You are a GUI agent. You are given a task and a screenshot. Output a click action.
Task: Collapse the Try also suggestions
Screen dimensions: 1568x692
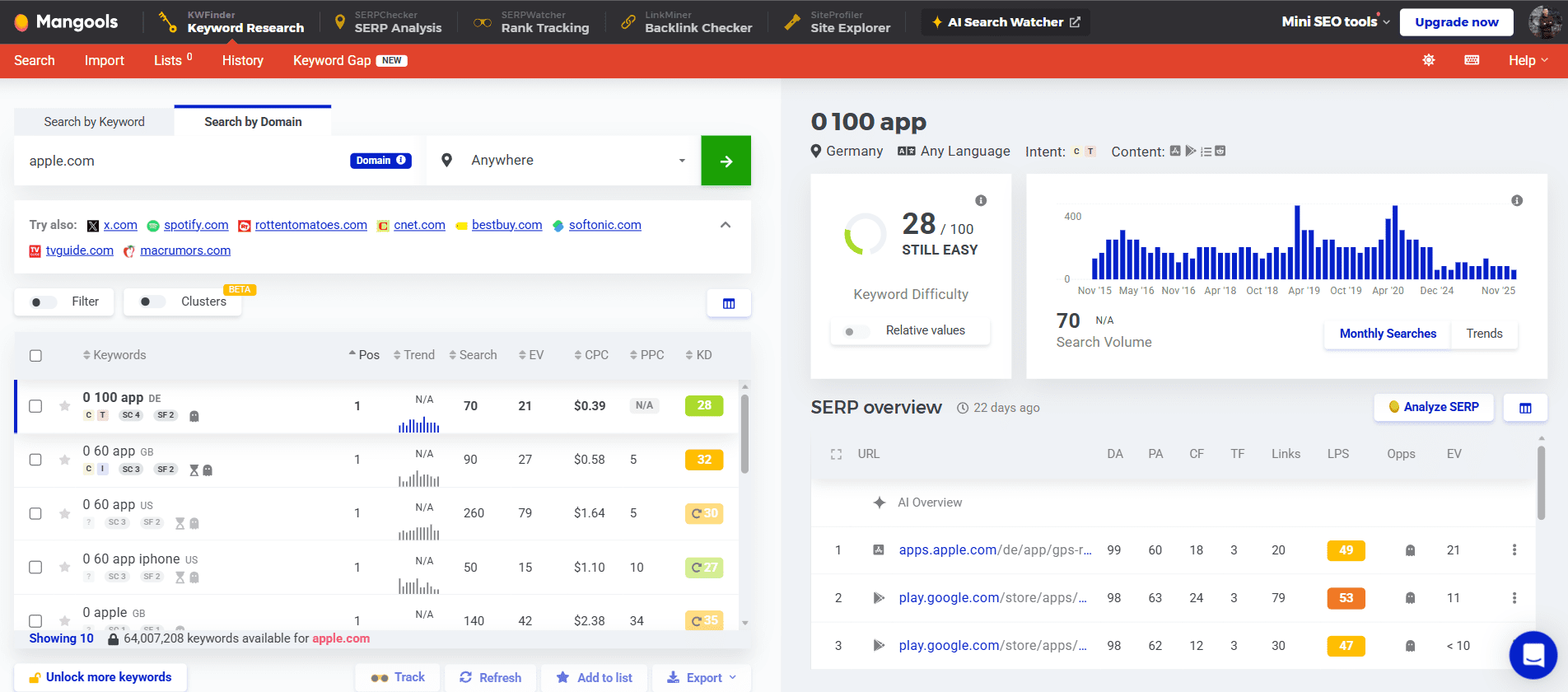[x=726, y=225]
